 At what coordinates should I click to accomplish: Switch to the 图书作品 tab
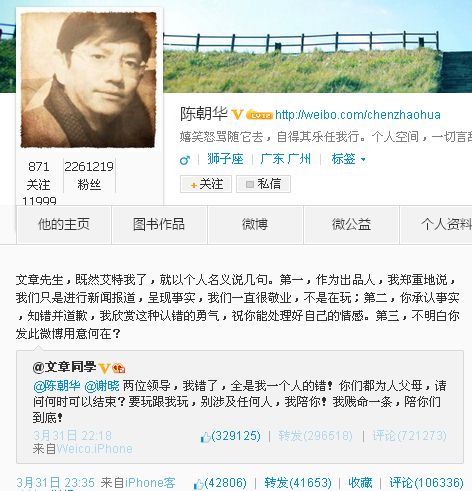(x=159, y=224)
